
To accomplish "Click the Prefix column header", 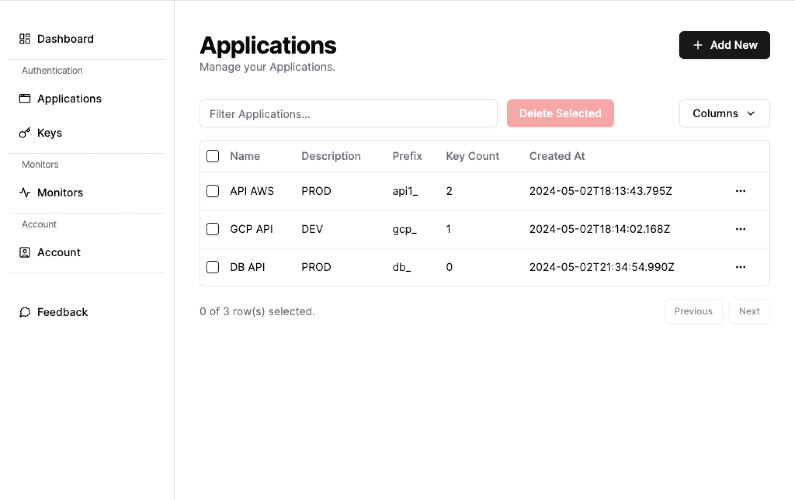I will point(407,156).
